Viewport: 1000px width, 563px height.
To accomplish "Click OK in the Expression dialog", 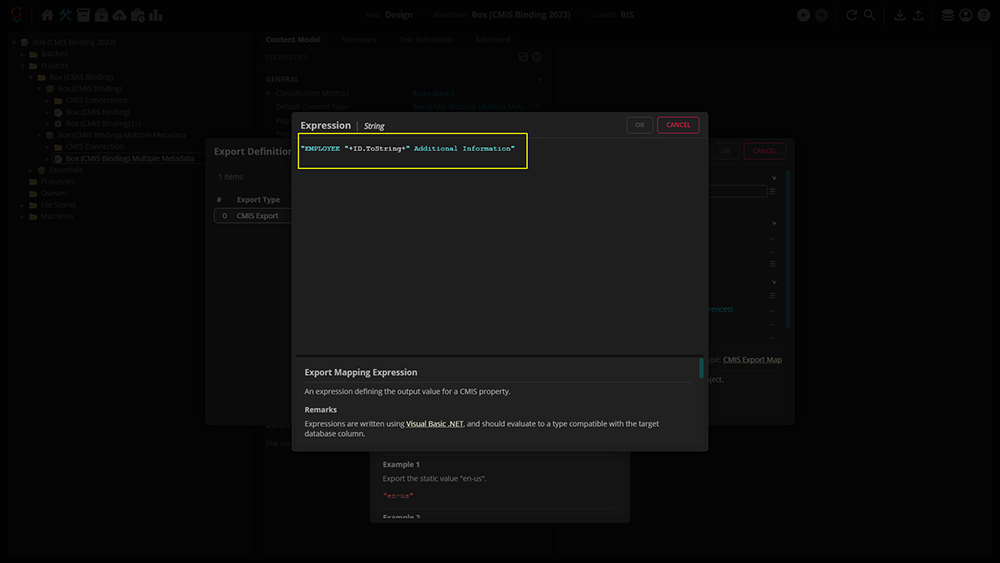I will (639, 125).
